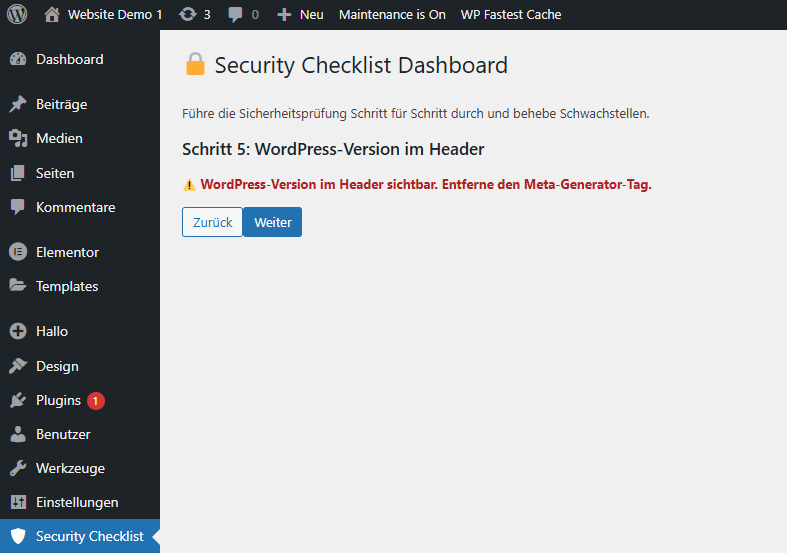The height and width of the screenshot is (553, 787).
Task: Open Kommentare in the sidebar
Action: click(75, 207)
